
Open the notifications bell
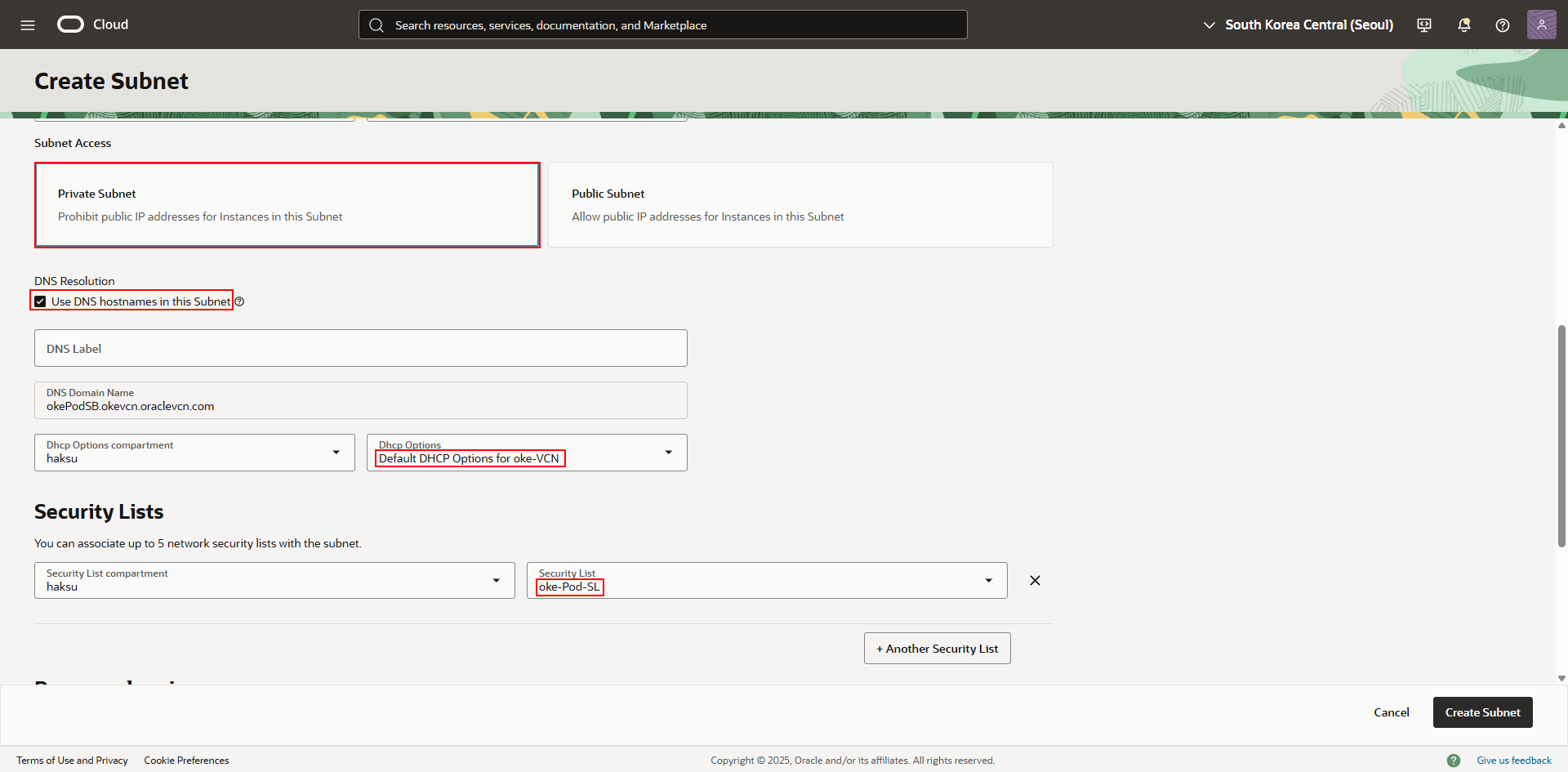click(1463, 25)
